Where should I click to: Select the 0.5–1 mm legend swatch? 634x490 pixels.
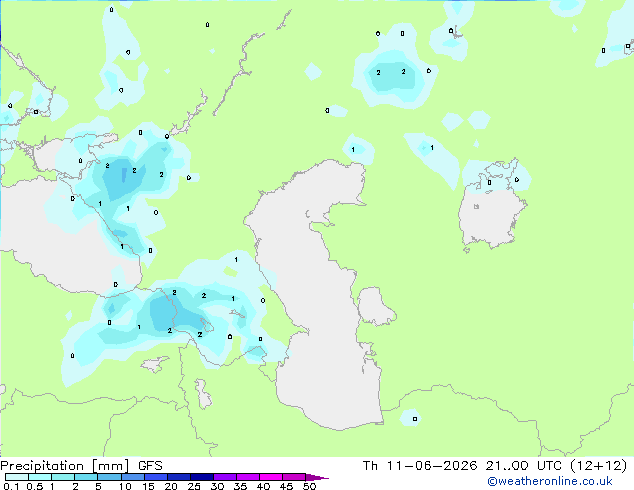click(40, 477)
